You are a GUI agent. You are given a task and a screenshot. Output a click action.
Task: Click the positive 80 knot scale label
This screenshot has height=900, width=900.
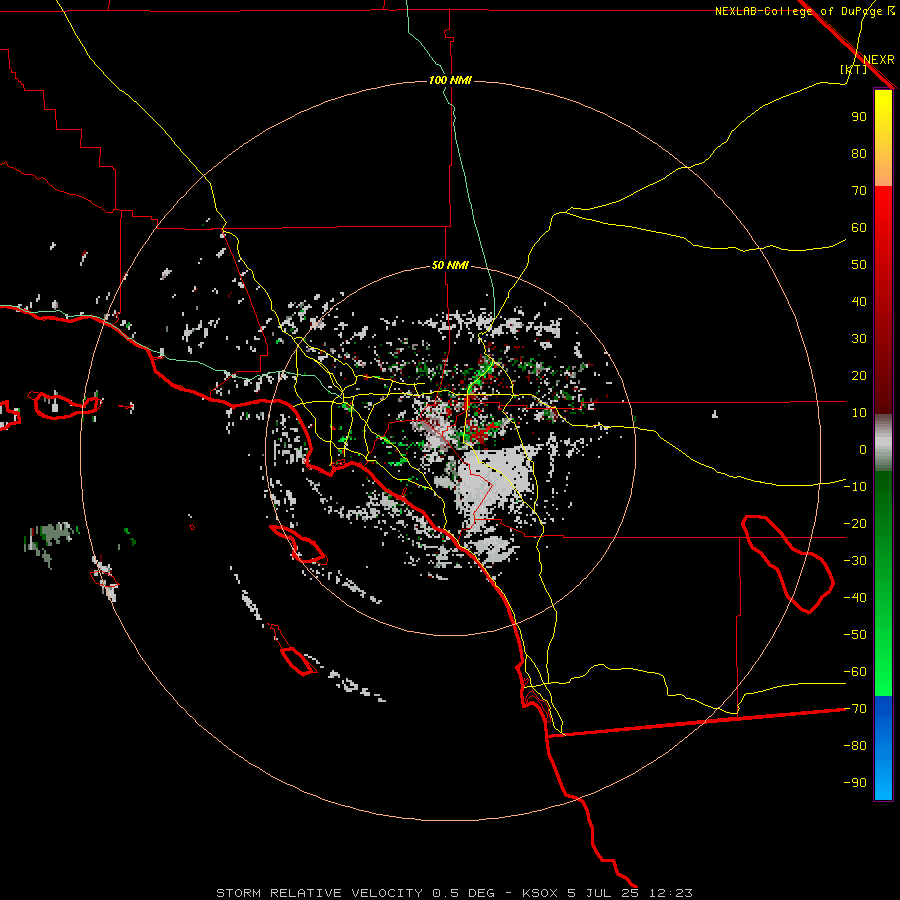coord(859,153)
